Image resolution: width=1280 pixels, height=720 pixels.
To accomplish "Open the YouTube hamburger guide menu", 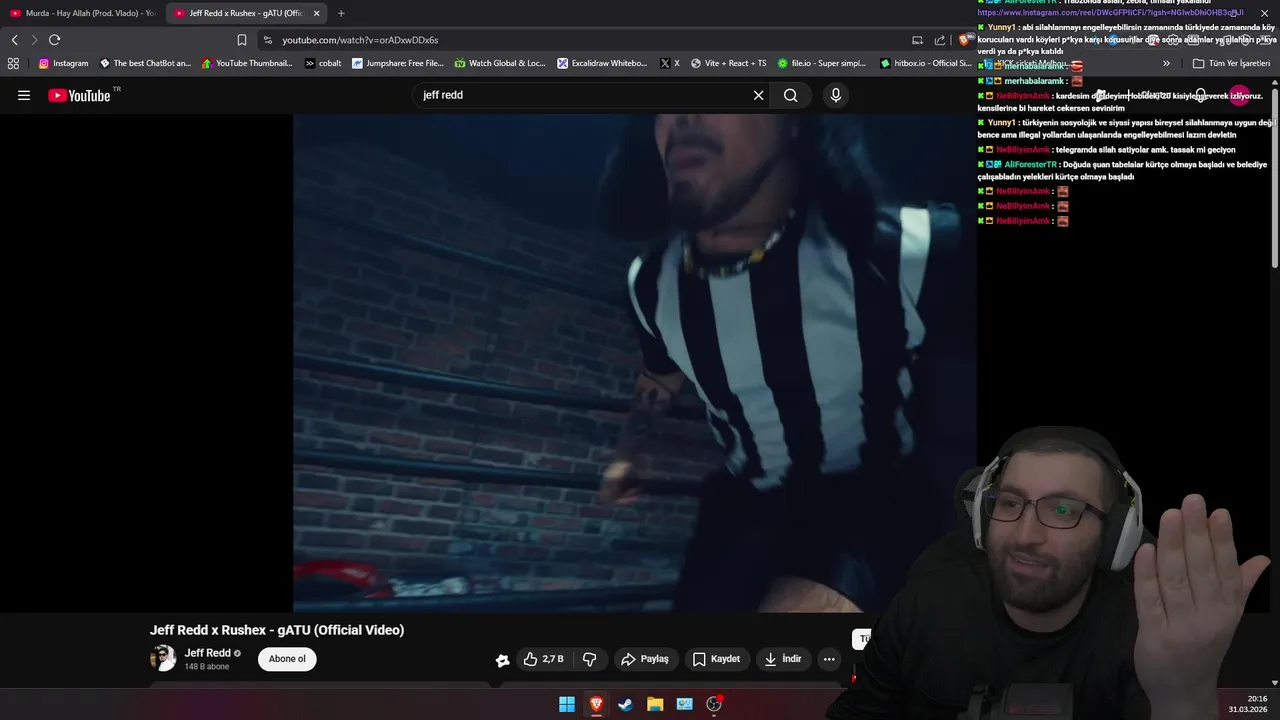I will tap(24, 95).
